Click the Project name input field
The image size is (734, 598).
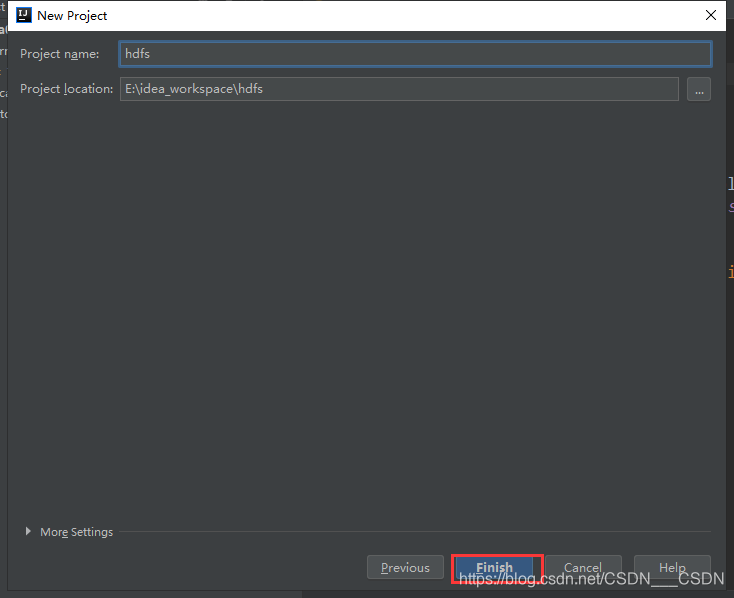click(x=415, y=54)
